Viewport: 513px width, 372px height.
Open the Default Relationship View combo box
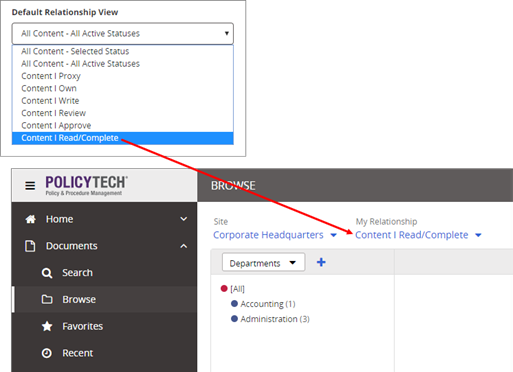123,33
